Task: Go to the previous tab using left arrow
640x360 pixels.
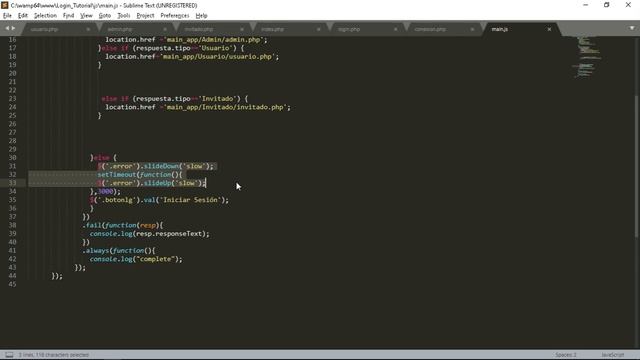Action: pos(7,28)
